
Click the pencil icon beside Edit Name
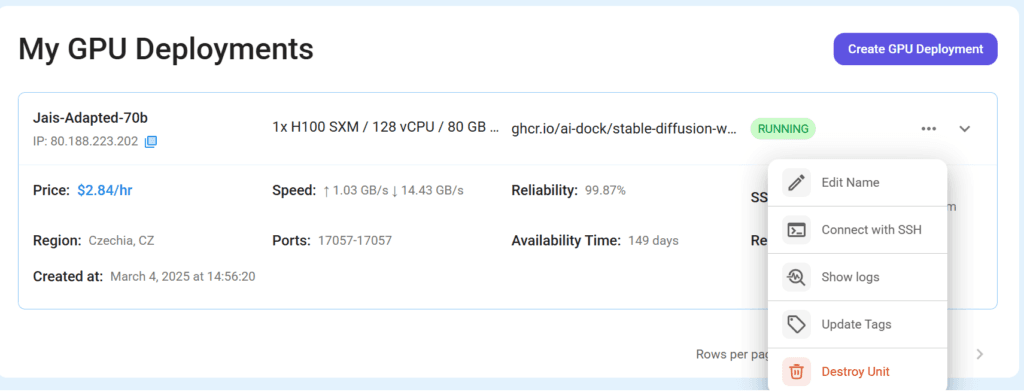pos(796,183)
